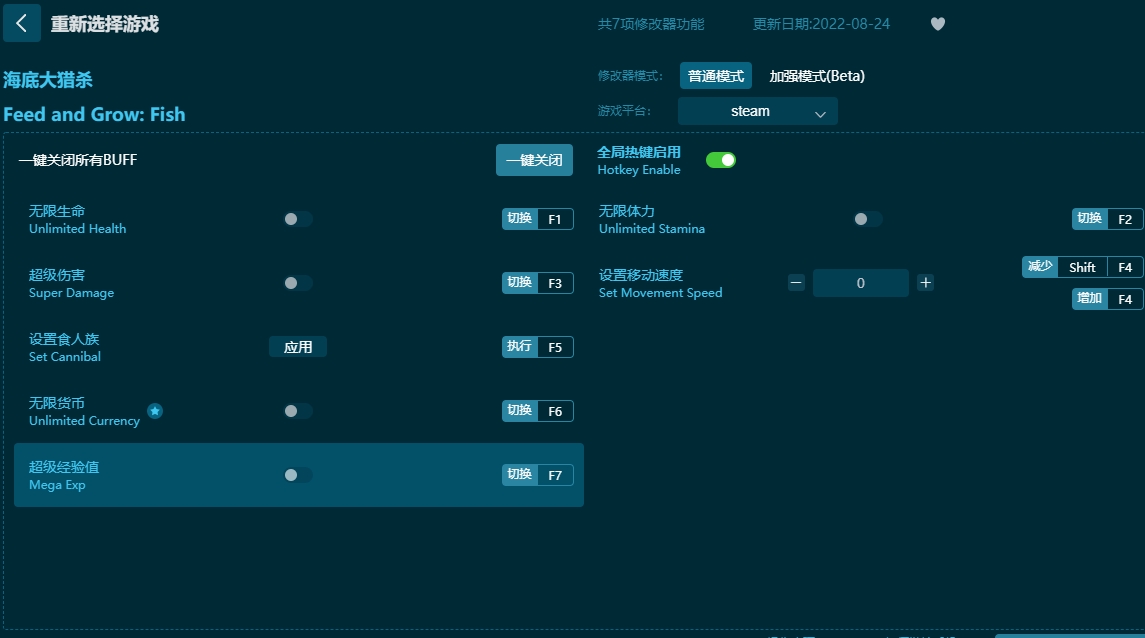Click the heart favorite icon
This screenshot has height=638, width=1145.
[938, 24]
